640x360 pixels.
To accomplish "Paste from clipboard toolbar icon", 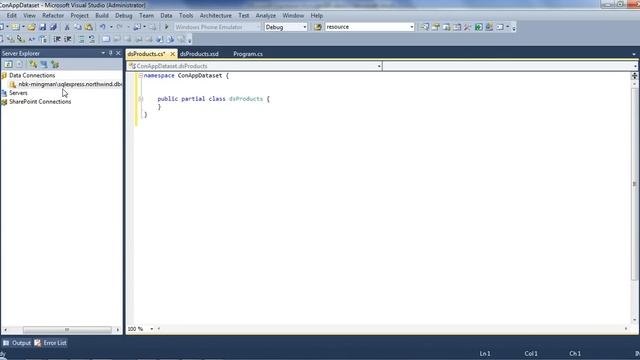I will (x=89, y=27).
